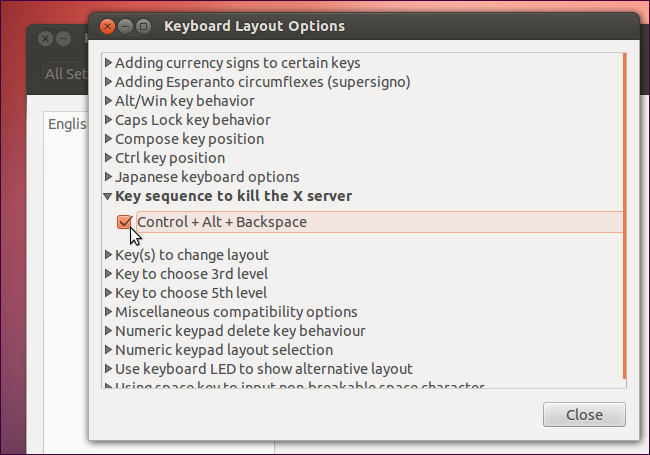The width and height of the screenshot is (650, 455).
Task: Close the Keyboard Layout Options window
Action: (x=109, y=26)
